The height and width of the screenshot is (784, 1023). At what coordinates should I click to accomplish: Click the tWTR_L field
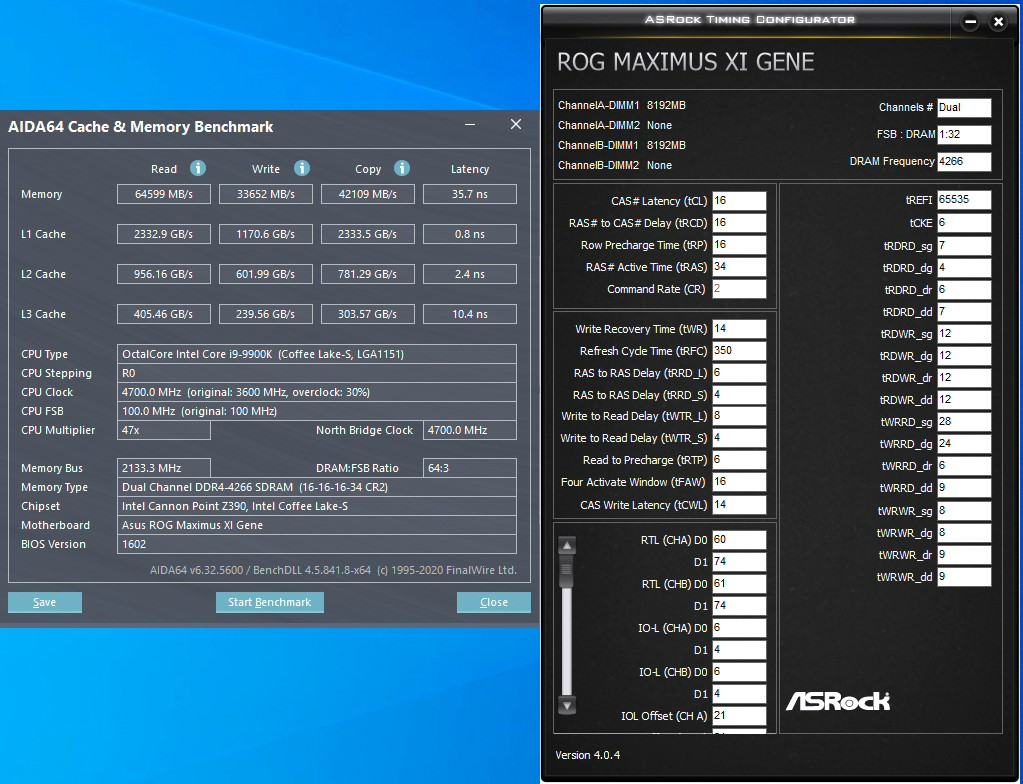(x=739, y=416)
